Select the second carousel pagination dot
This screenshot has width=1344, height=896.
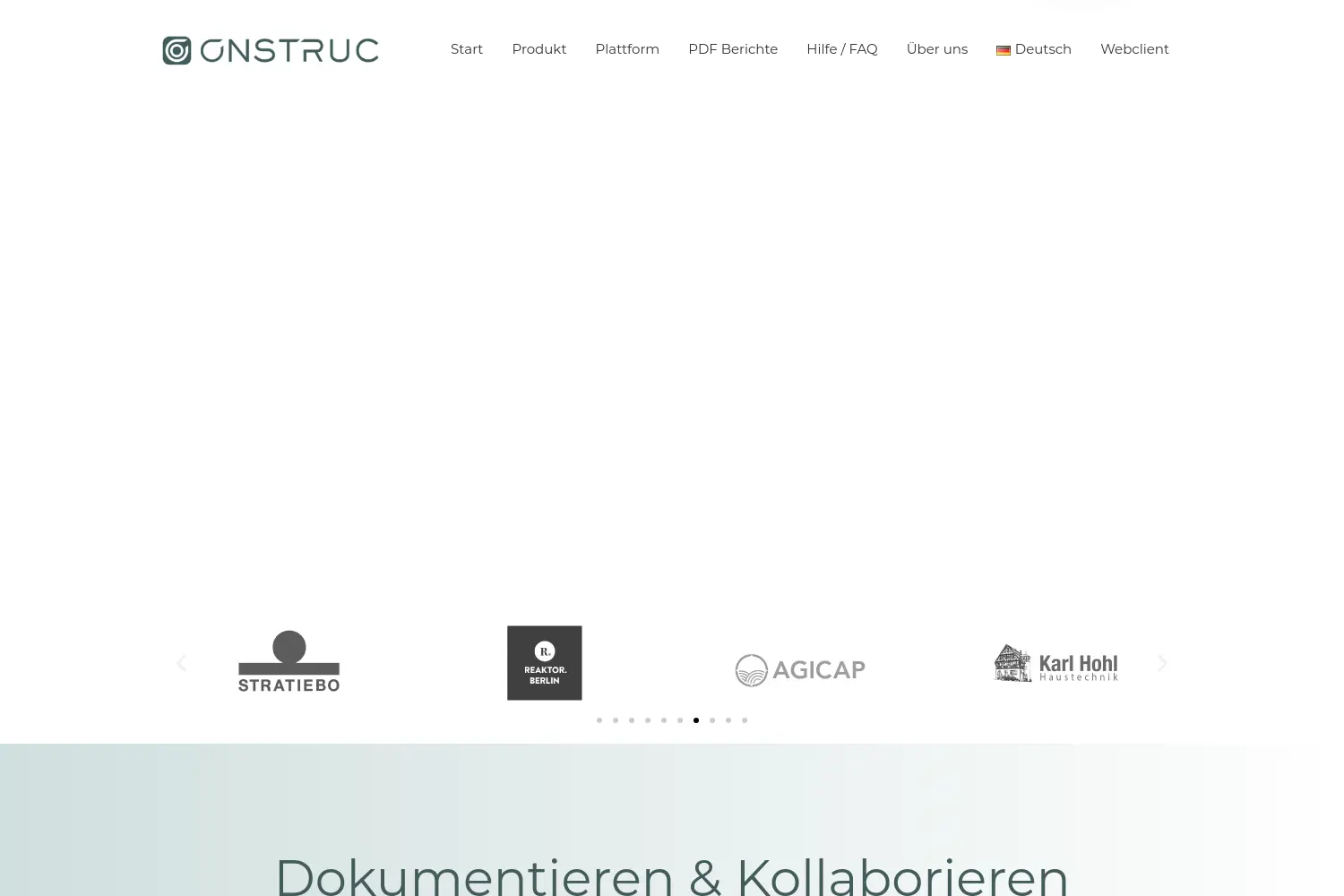[616, 720]
